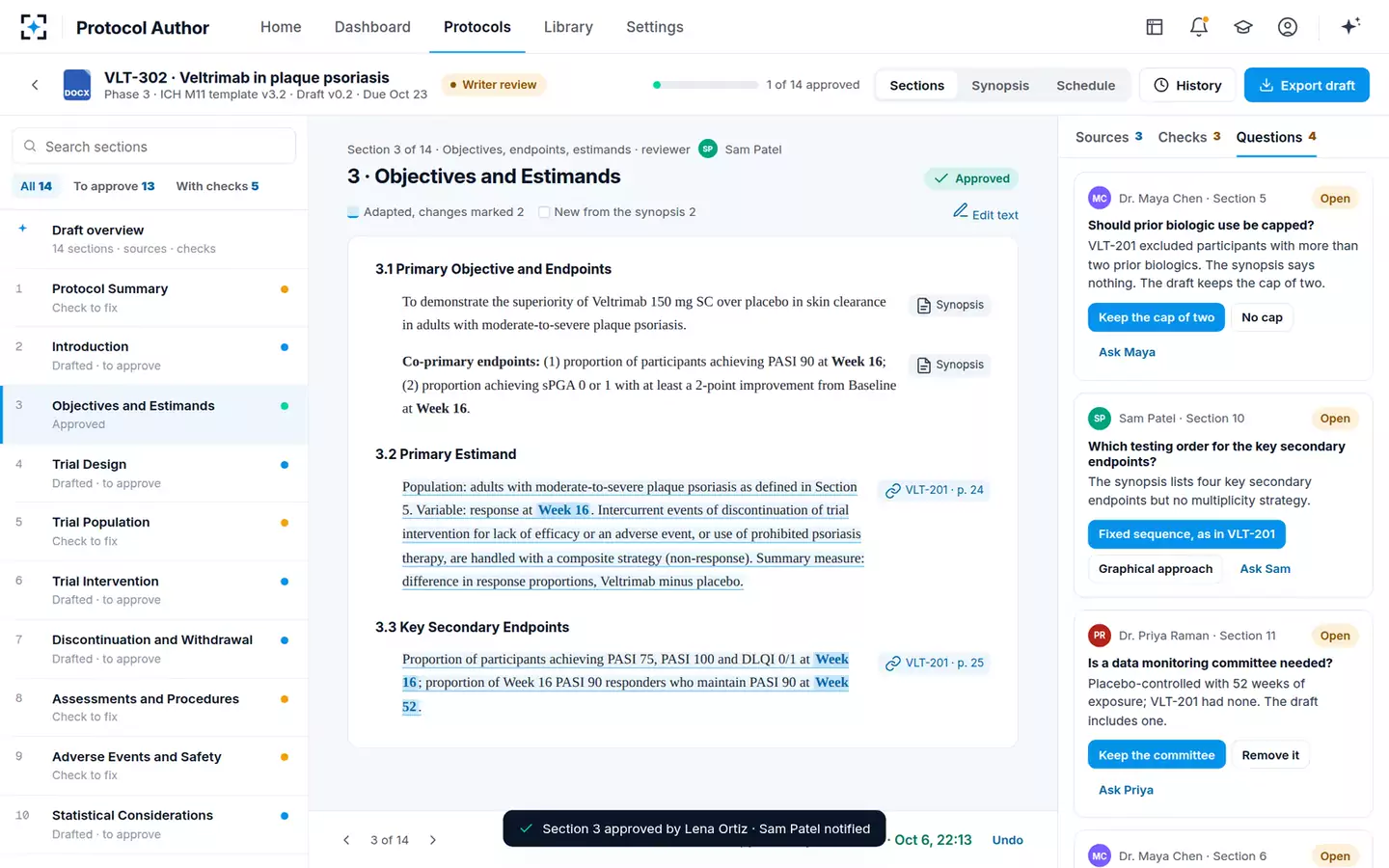Select the Trial Intervention section
This screenshot has height=868, width=1389.
[154, 590]
